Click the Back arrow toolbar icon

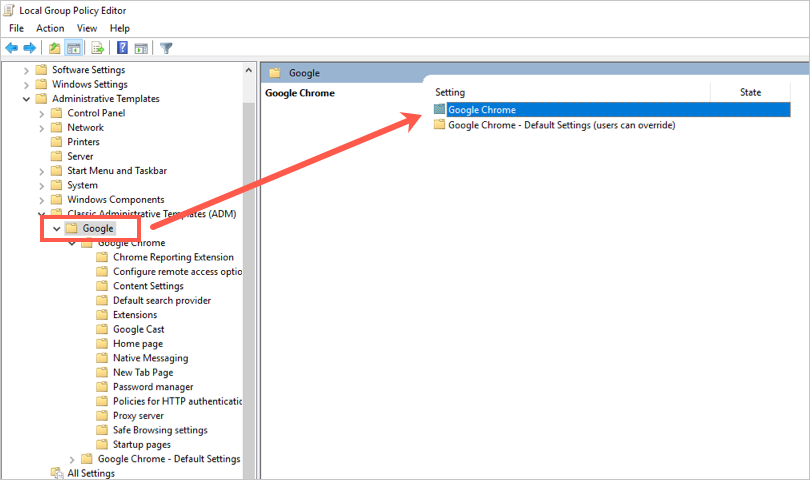12,47
